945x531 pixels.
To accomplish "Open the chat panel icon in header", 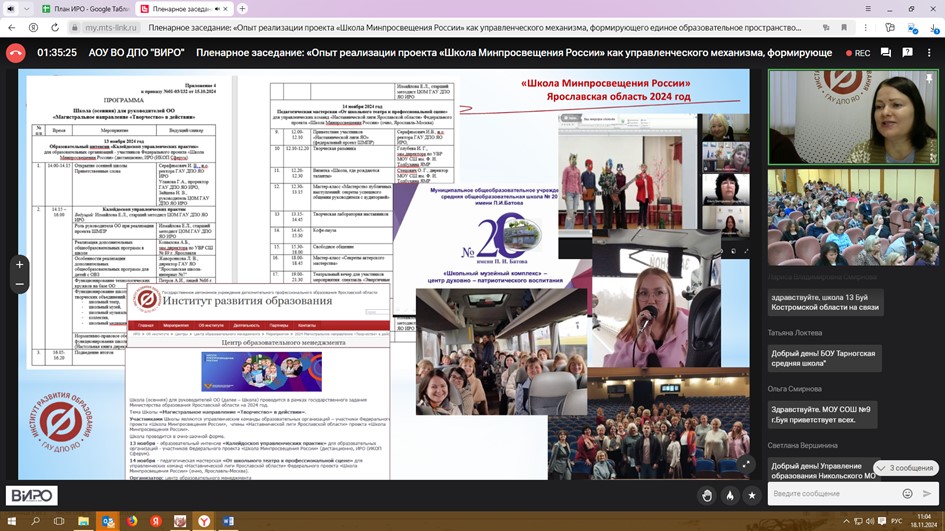I will click(886, 53).
